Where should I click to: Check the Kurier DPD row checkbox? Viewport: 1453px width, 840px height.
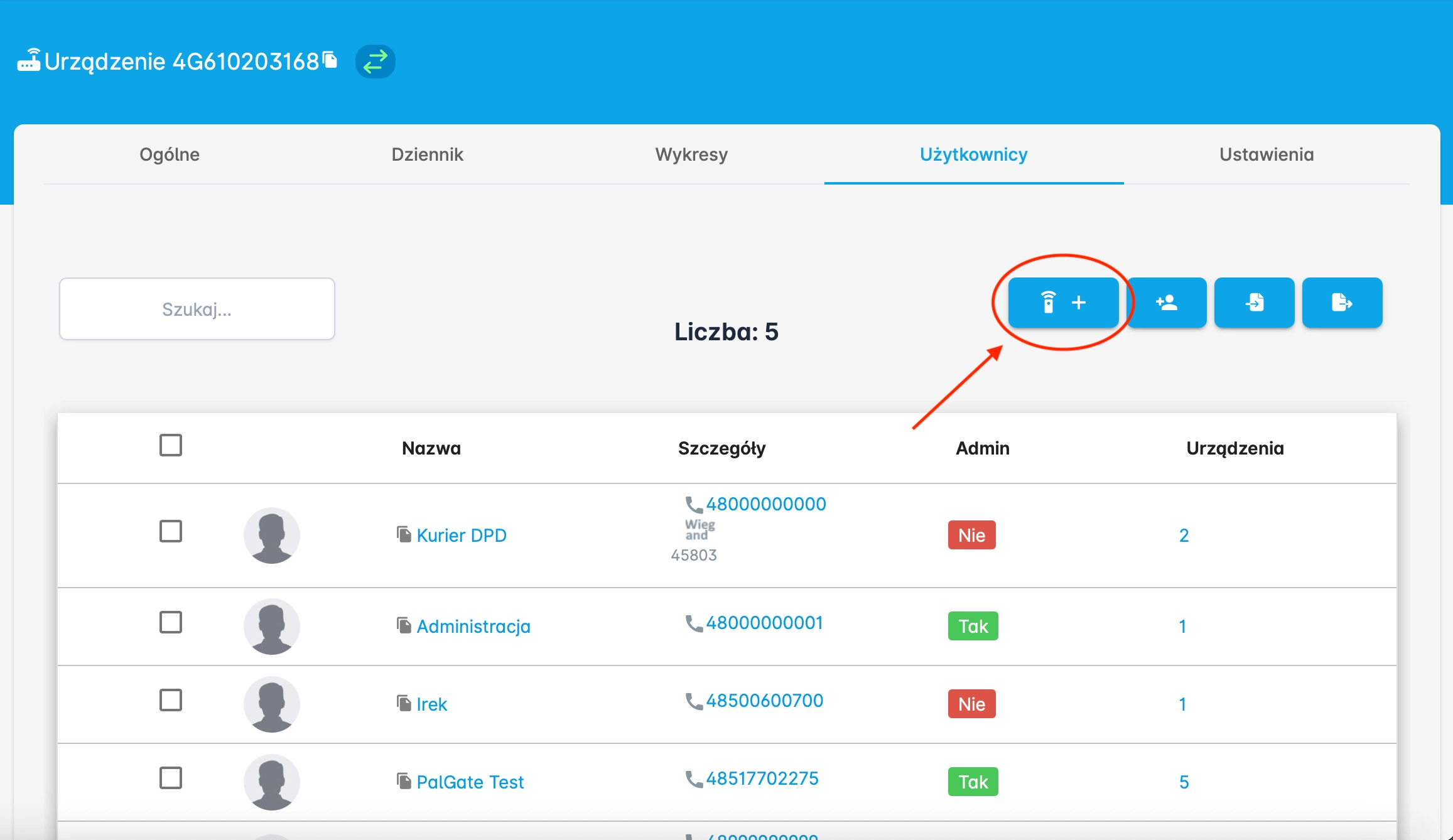pos(171,531)
